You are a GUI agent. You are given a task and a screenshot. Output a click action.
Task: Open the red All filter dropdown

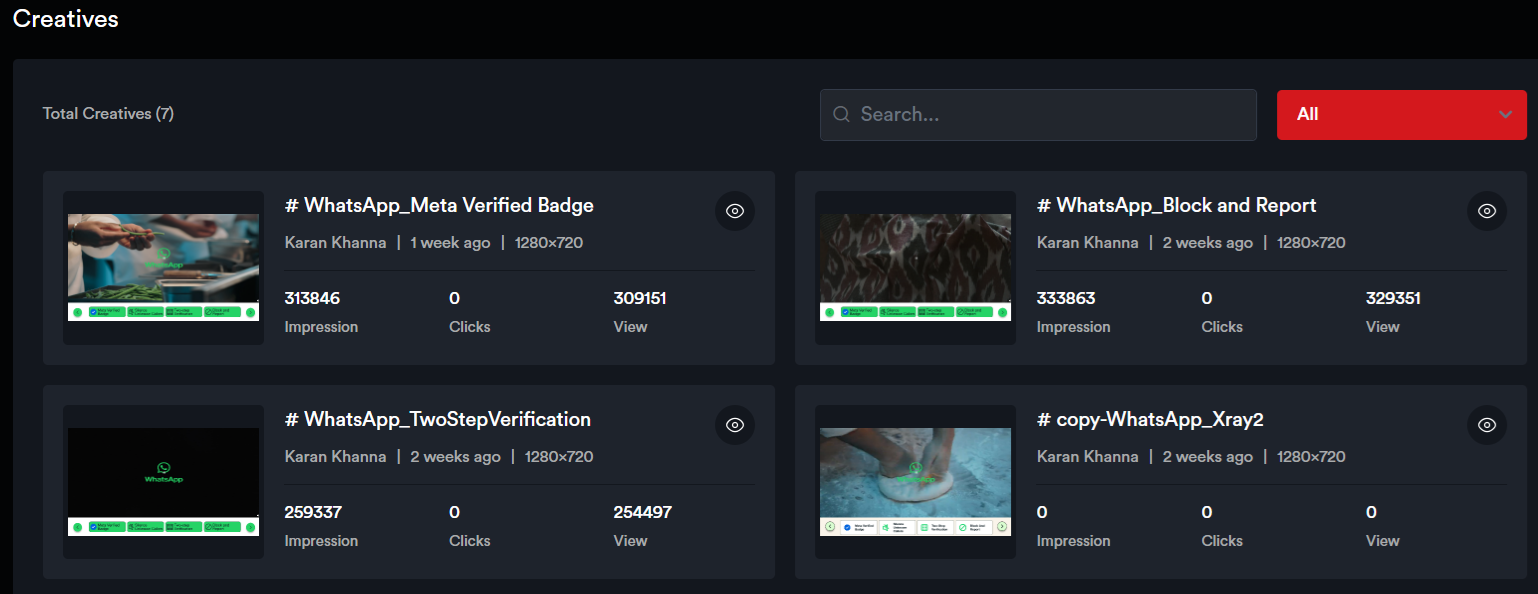click(1400, 115)
